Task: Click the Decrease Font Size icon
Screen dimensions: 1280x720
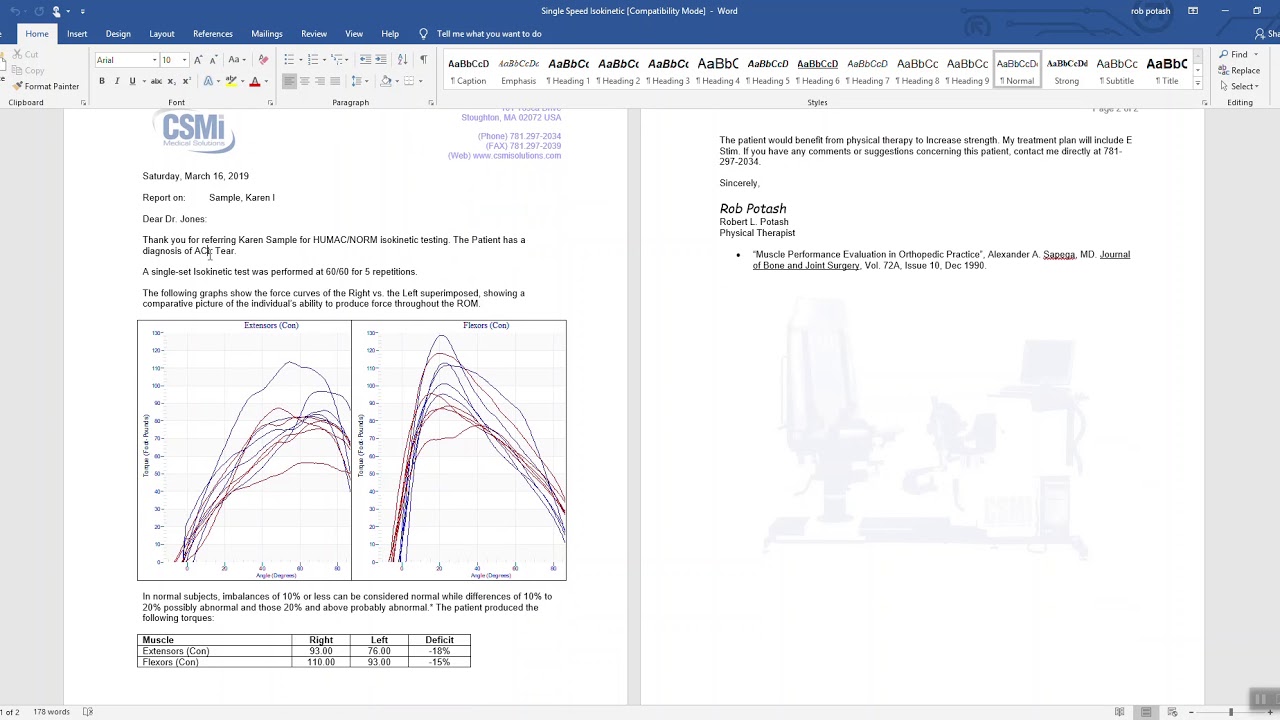Action: click(213, 60)
